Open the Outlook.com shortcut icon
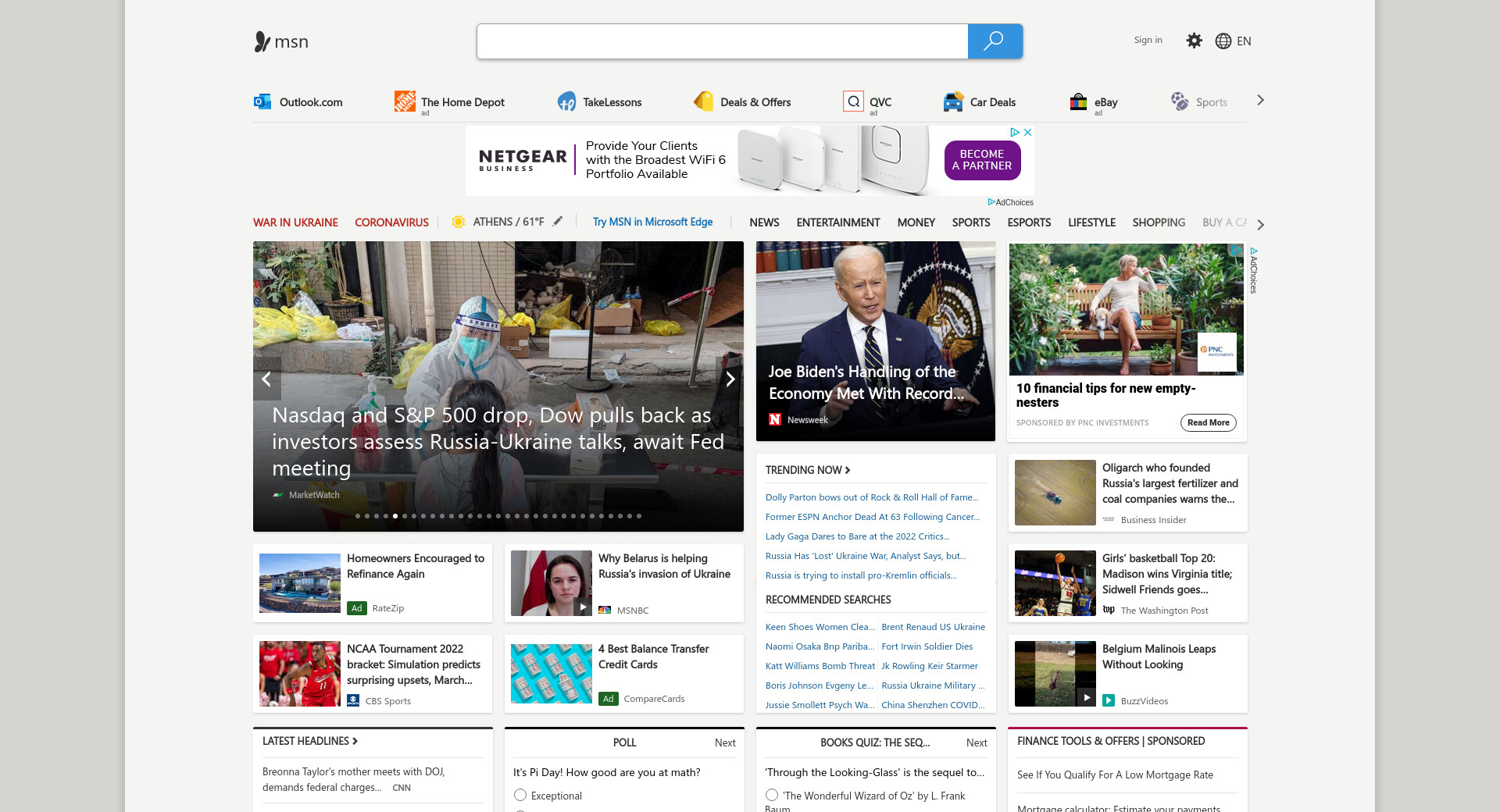Image resolution: width=1500 pixels, height=812 pixels. (x=262, y=101)
